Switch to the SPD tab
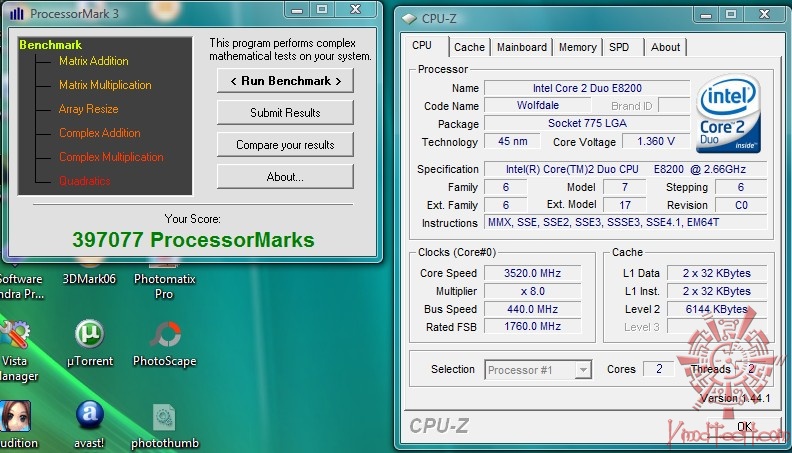The width and height of the screenshot is (792, 453). coord(619,47)
